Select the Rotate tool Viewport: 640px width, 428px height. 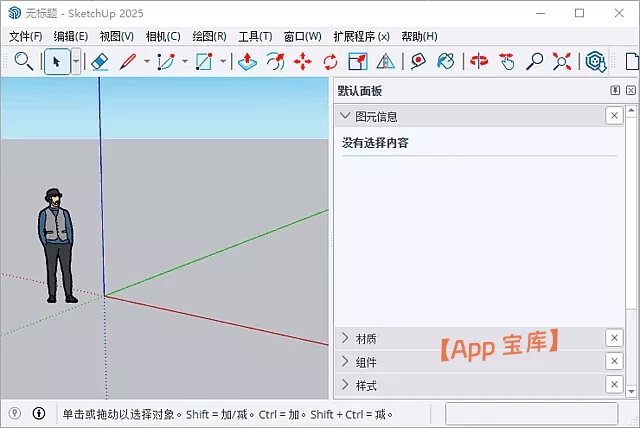330,62
